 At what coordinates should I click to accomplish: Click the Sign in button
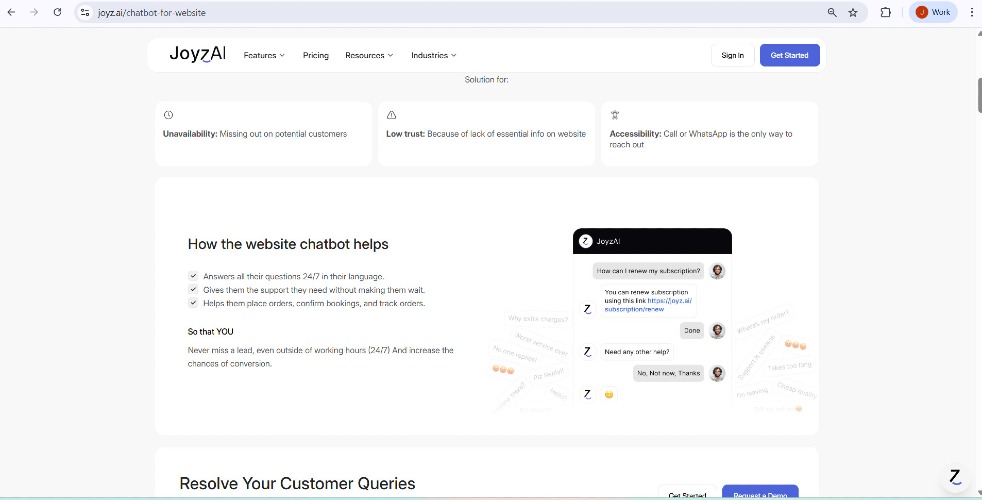click(732, 55)
